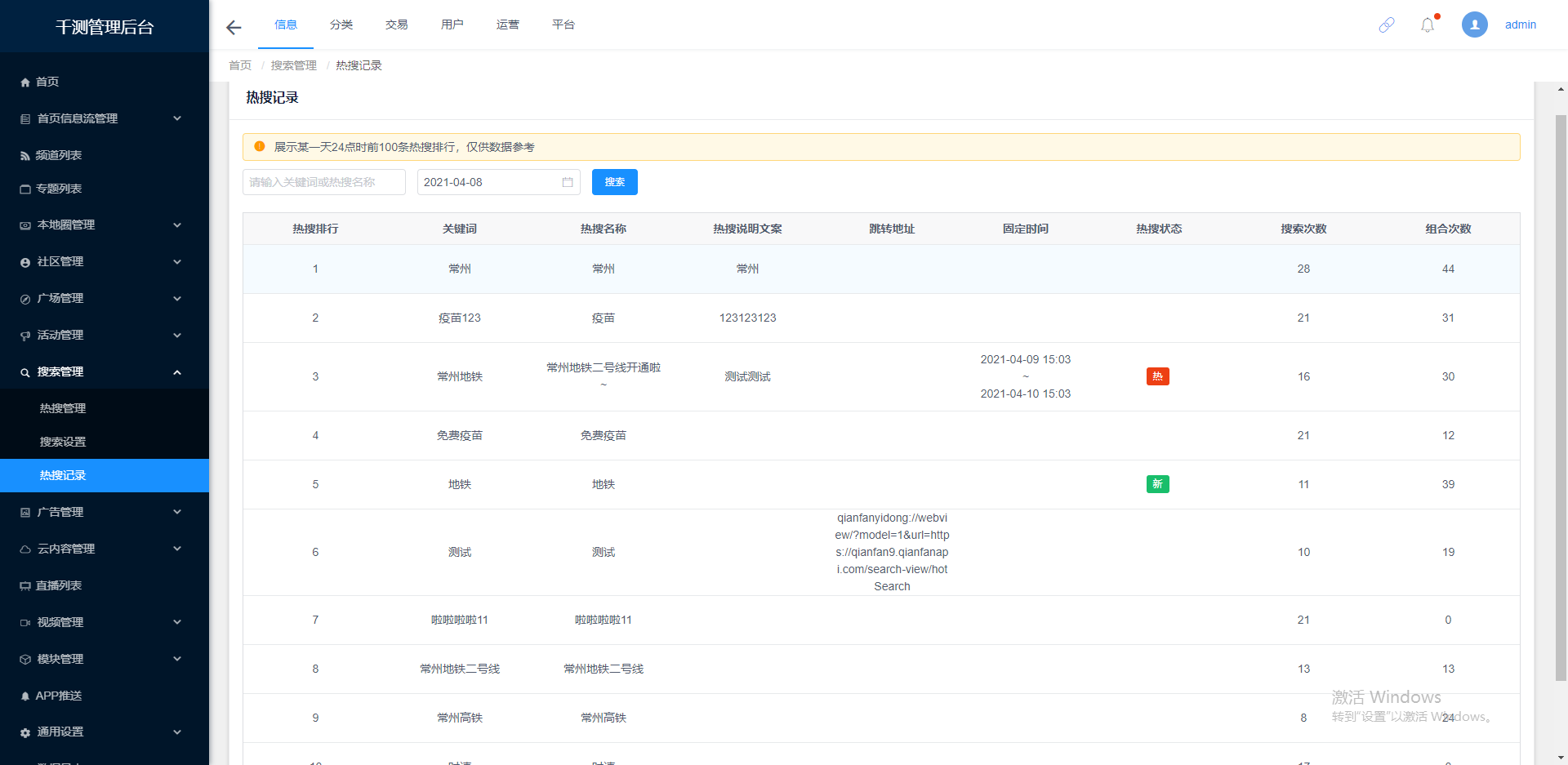
Task: Switch to the 用户 top tab
Action: 452,24
